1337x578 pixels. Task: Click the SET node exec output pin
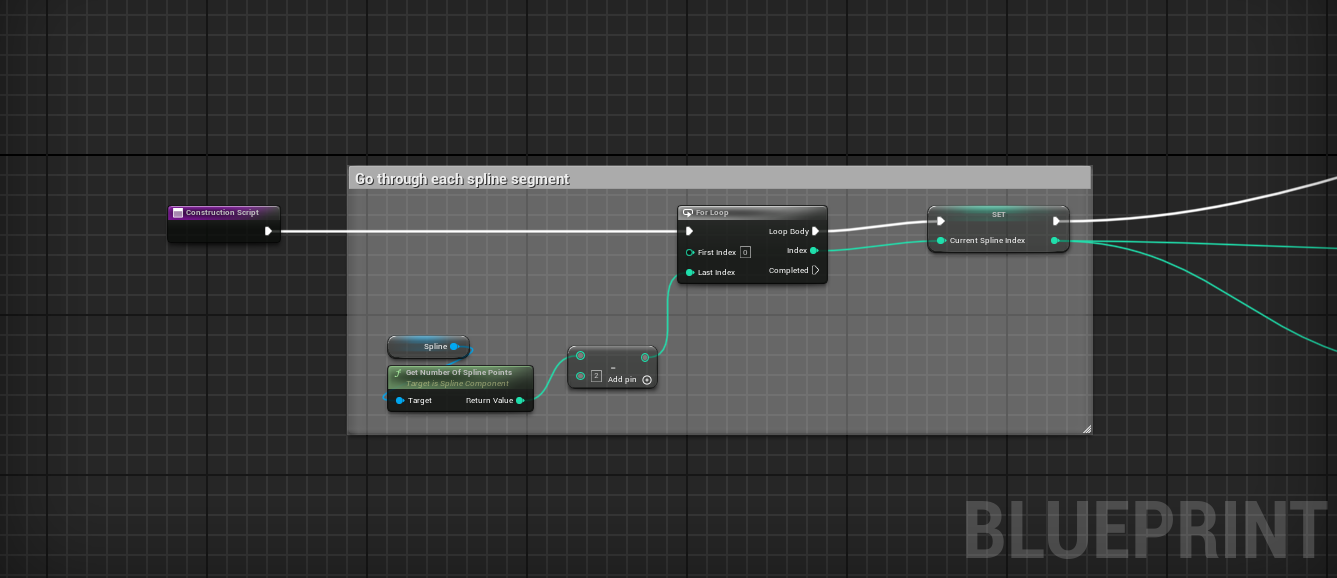tap(1056, 221)
